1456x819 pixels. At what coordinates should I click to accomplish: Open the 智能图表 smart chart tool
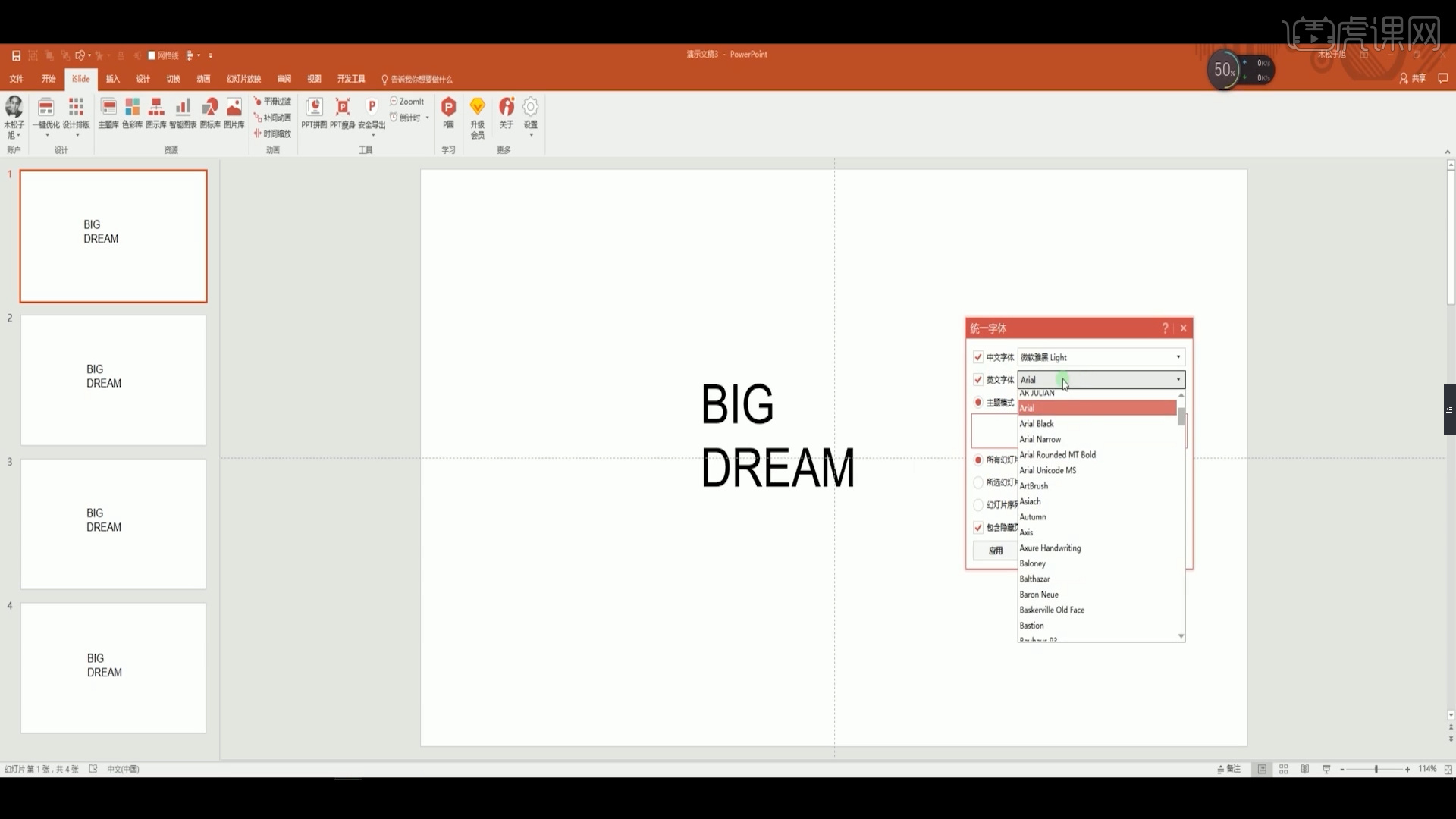[x=182, y=114]
